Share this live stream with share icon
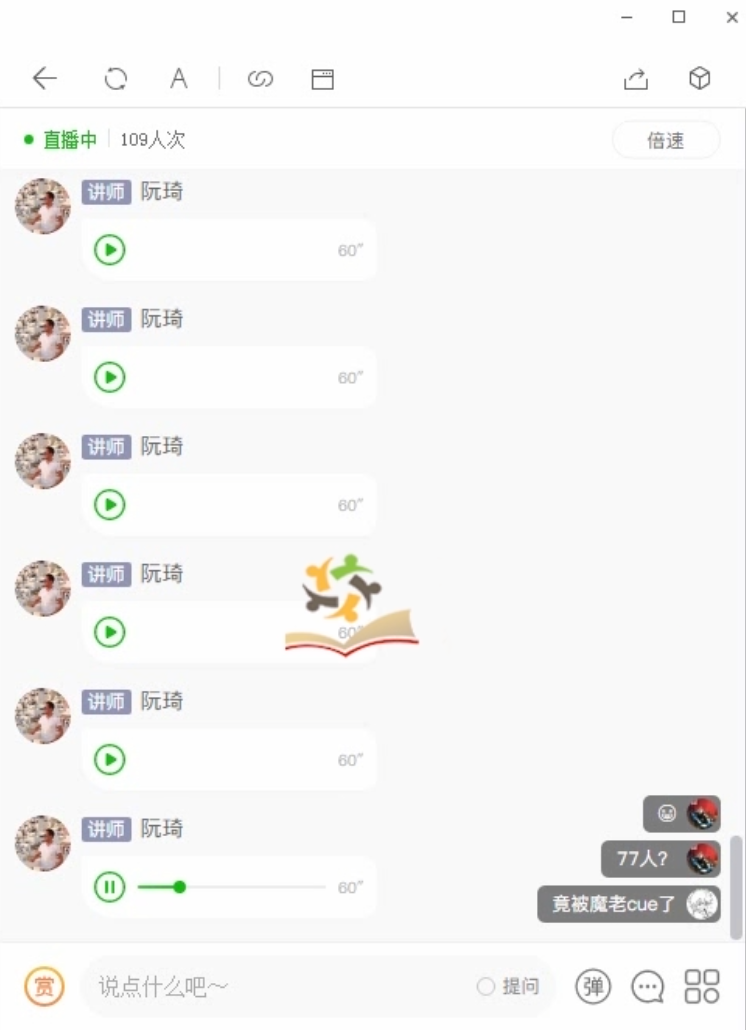Screen dimensions: 746x1030 point(636,79)
